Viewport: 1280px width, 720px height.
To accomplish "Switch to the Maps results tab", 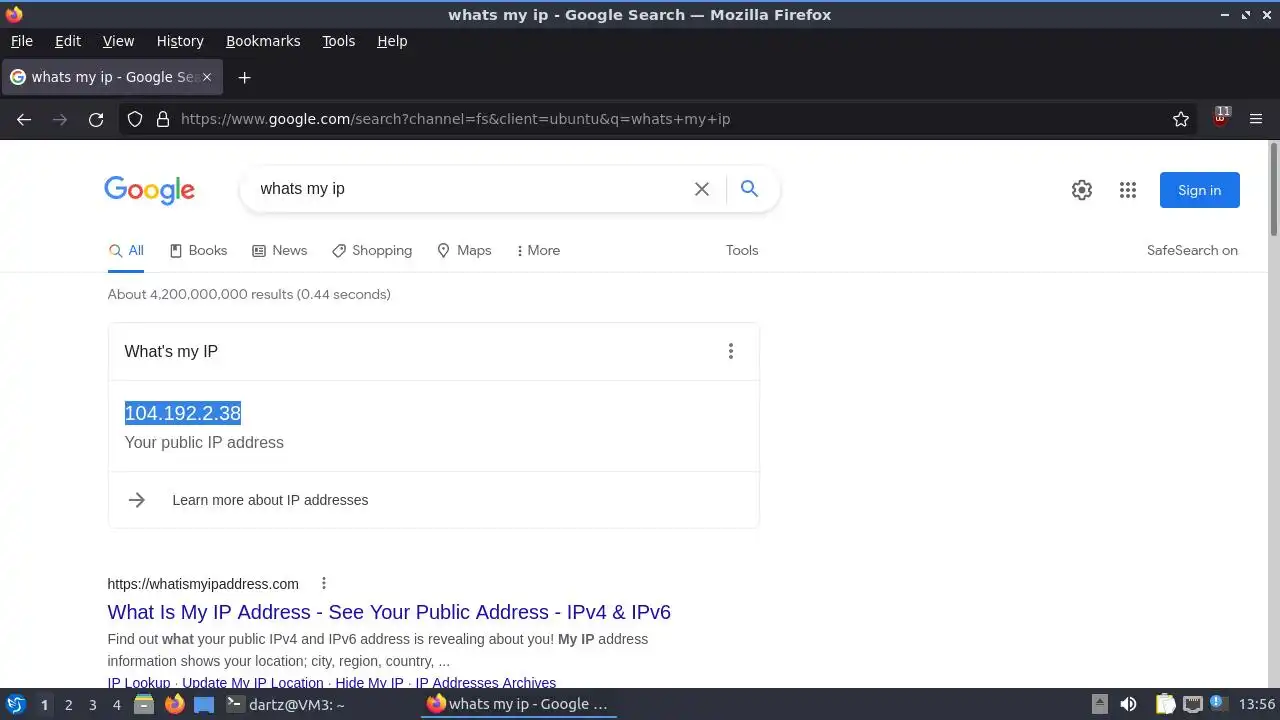I will pos(464,250).
